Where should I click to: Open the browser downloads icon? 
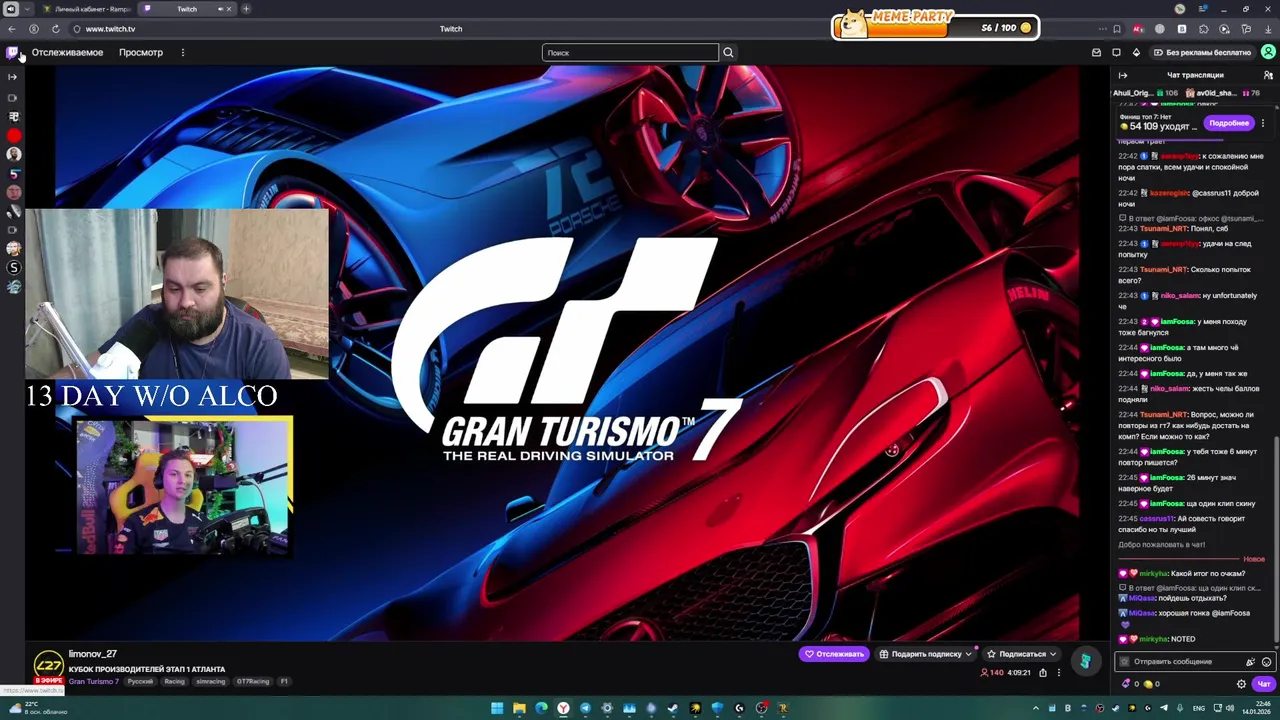1268,29
